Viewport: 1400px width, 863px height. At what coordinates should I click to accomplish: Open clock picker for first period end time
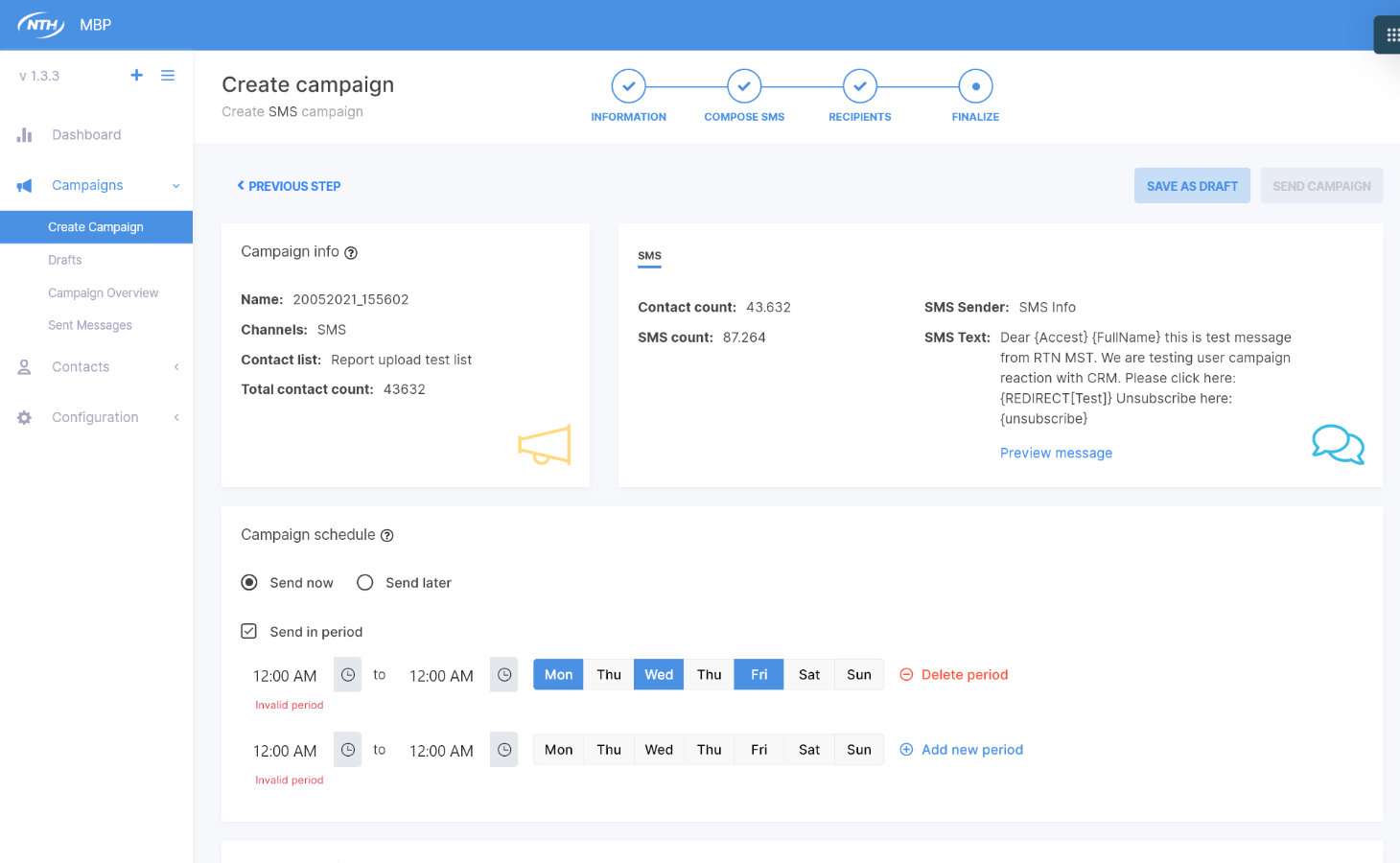tap(504, 675)
